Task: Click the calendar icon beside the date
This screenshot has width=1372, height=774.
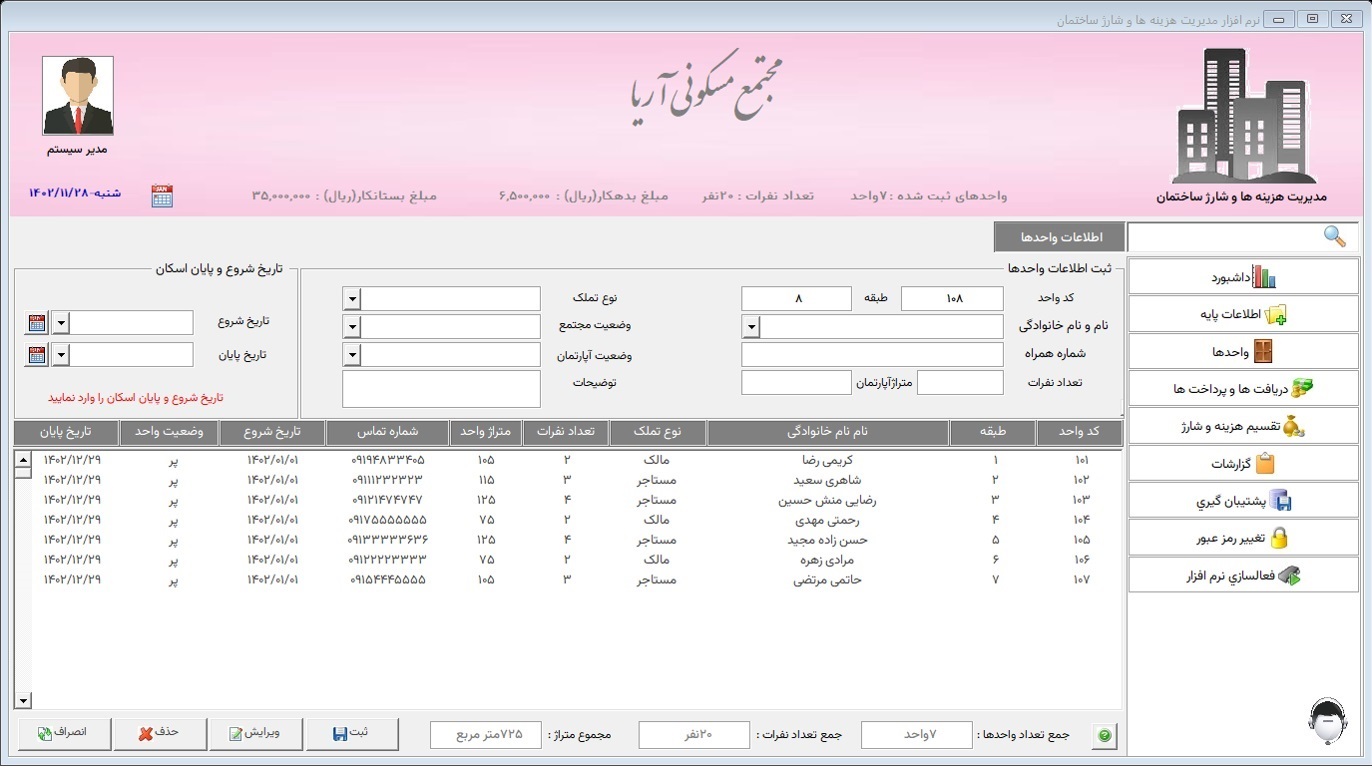Action: (x=163, y=195)
